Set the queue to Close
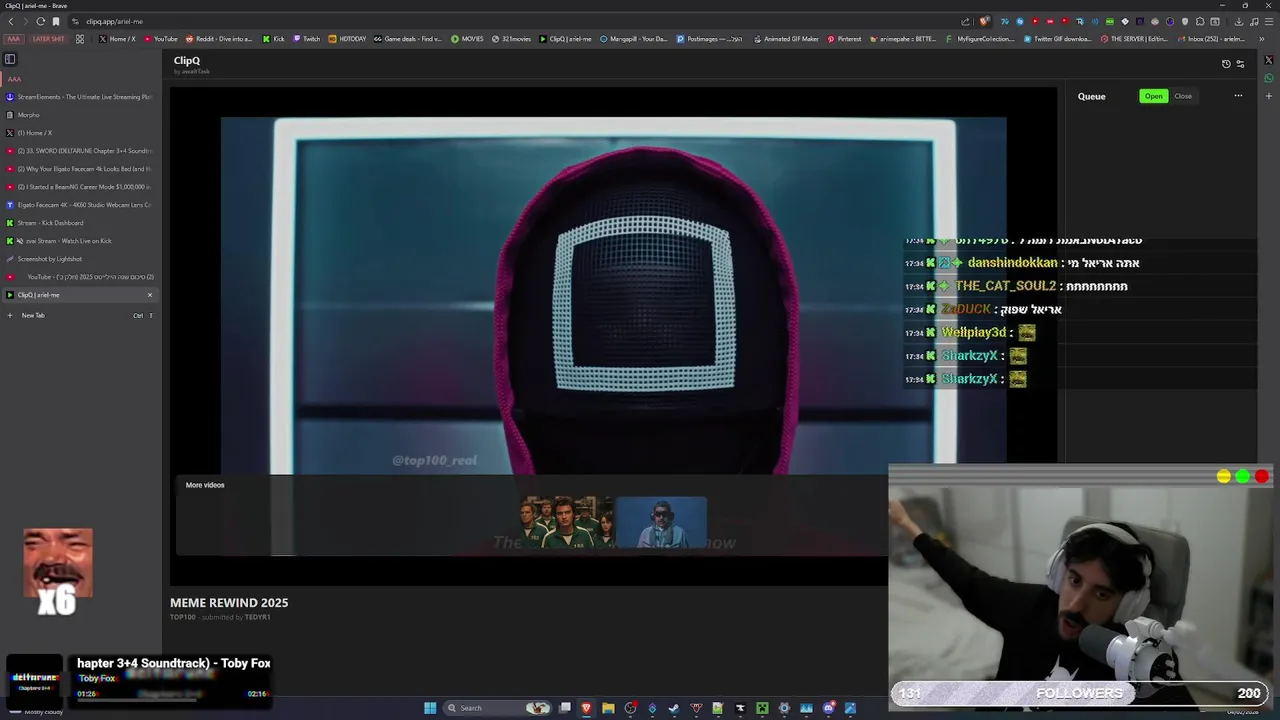Viewport: 1280px width, 720px height. pos(1183,96)
